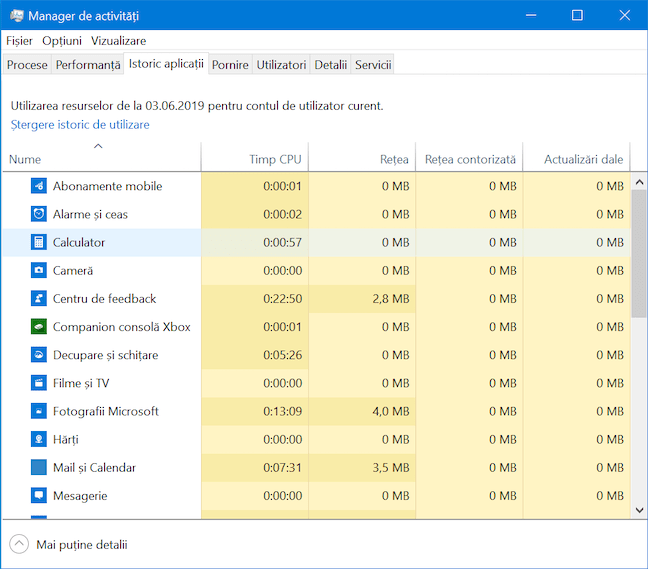
Task: Click the 0:00:57 Calculator CPU time
Action: coord(283,242)
